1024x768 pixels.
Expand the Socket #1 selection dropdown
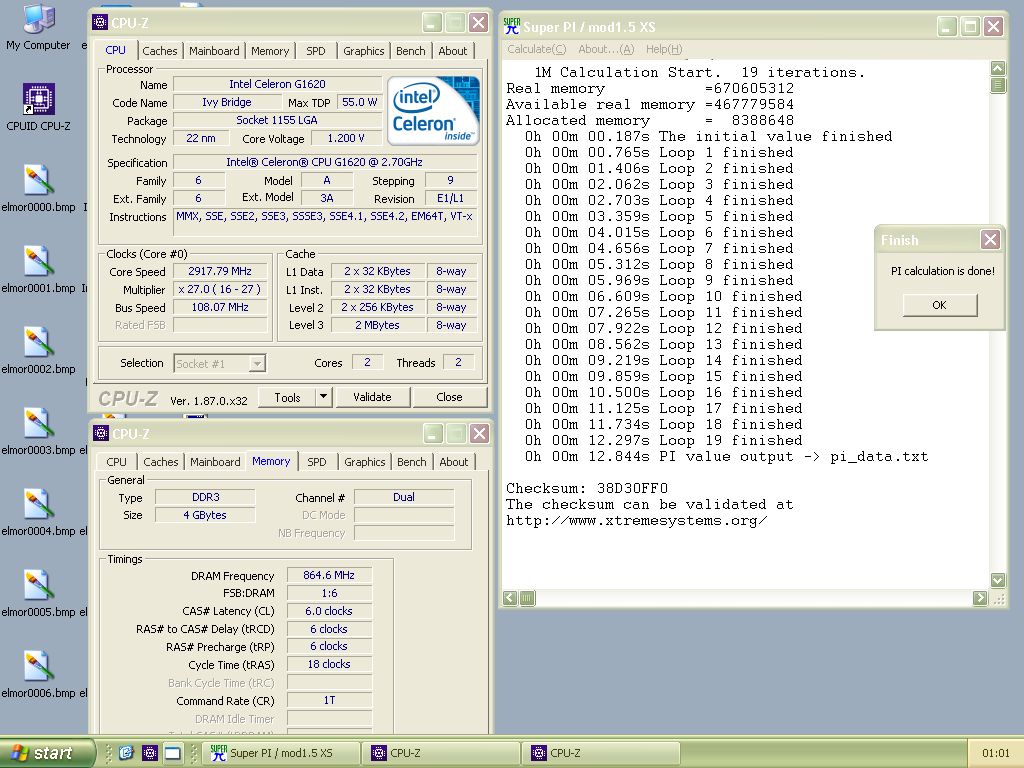(257, 364)
